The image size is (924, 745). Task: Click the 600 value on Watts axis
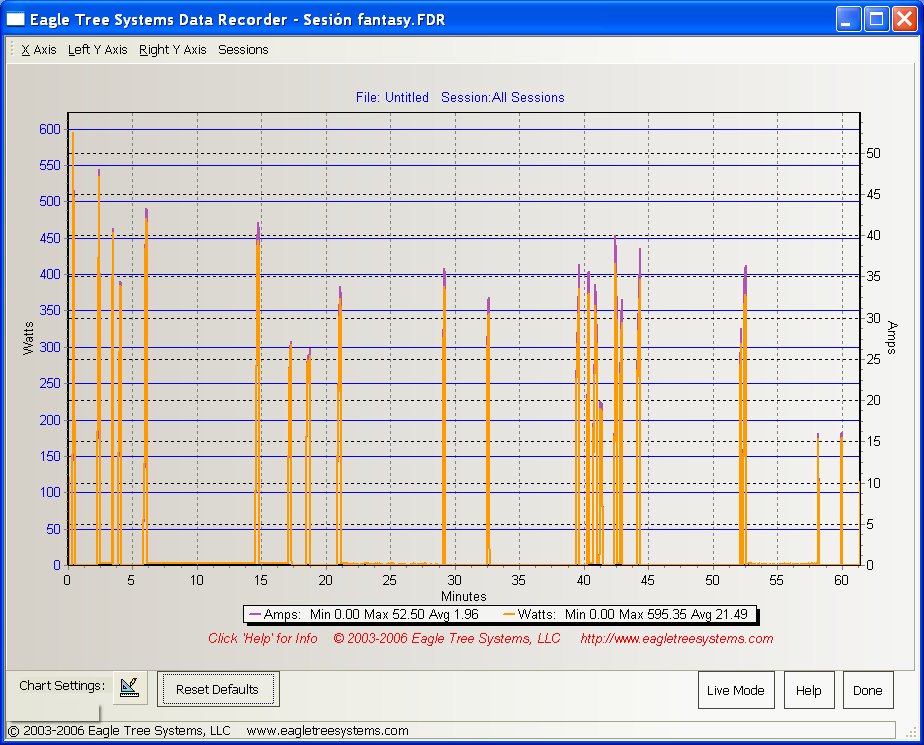coord(50,129)
